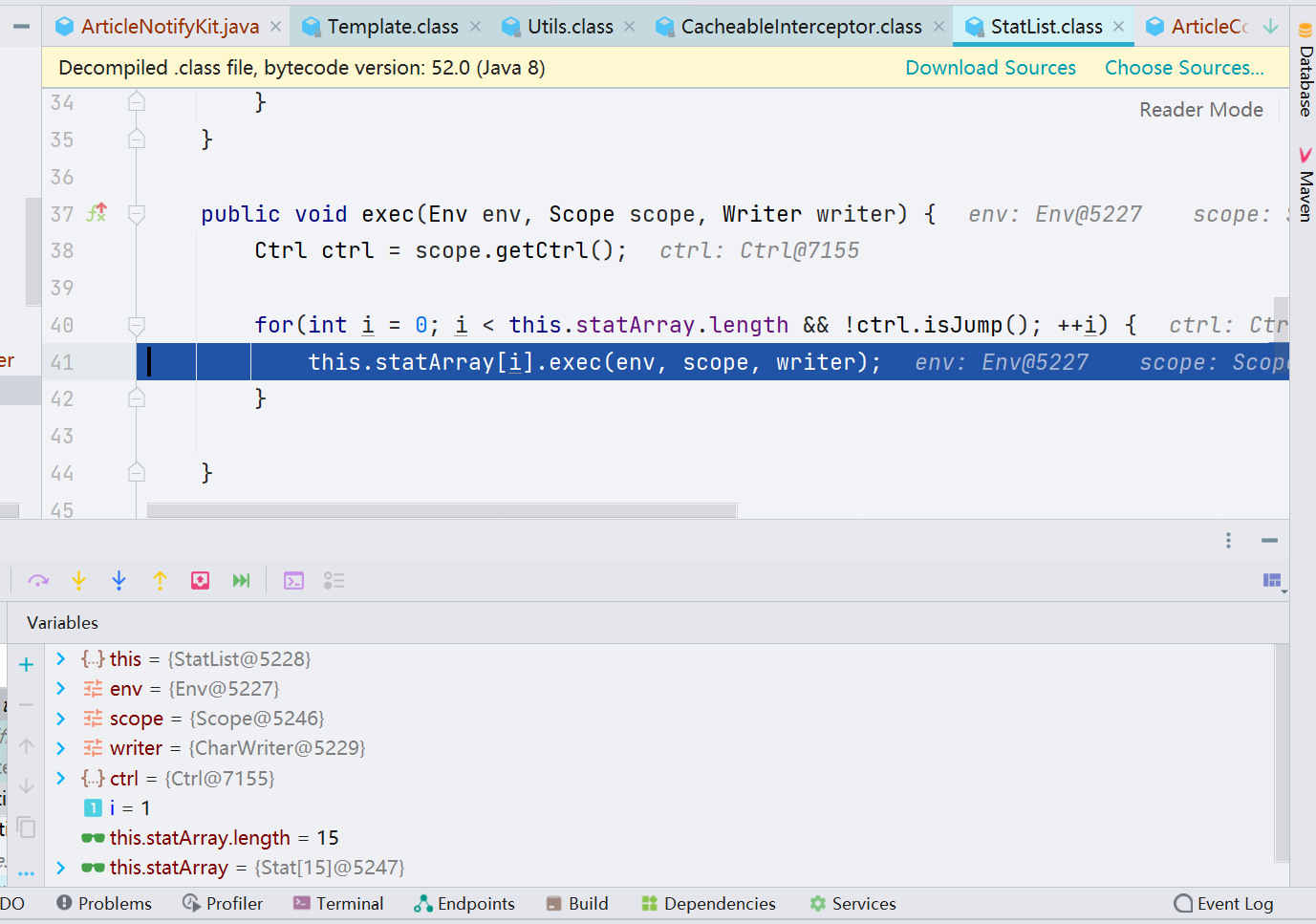Expand the this.statArray watch entry
The image size is (1316, 924).
pos(61,868)
